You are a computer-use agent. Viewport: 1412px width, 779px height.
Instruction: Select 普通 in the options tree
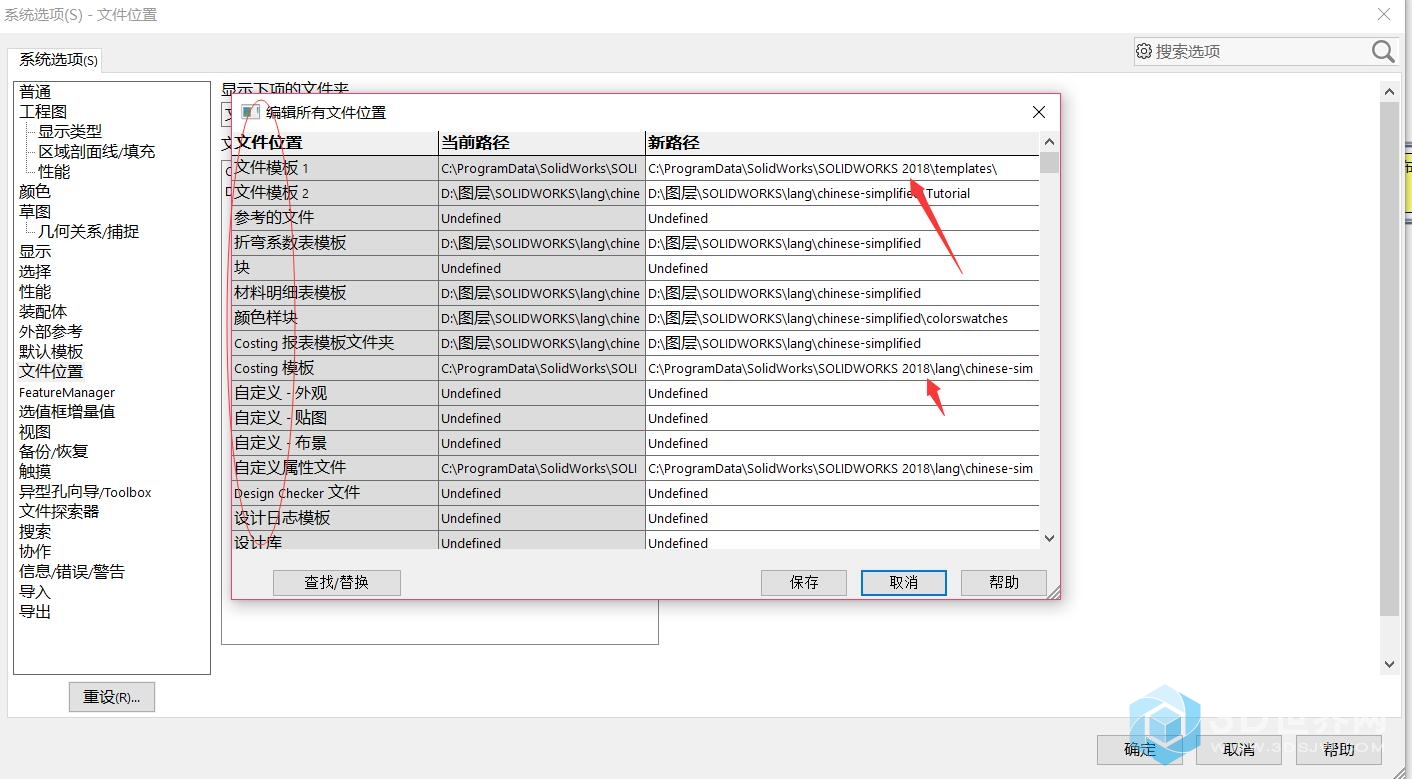pyautogui.click(x=35, y=92)
